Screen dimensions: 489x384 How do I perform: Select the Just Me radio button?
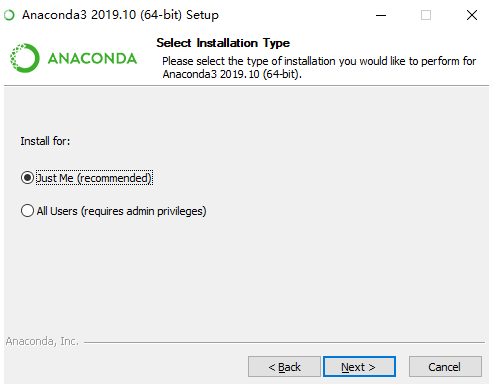tap(27, 178)
